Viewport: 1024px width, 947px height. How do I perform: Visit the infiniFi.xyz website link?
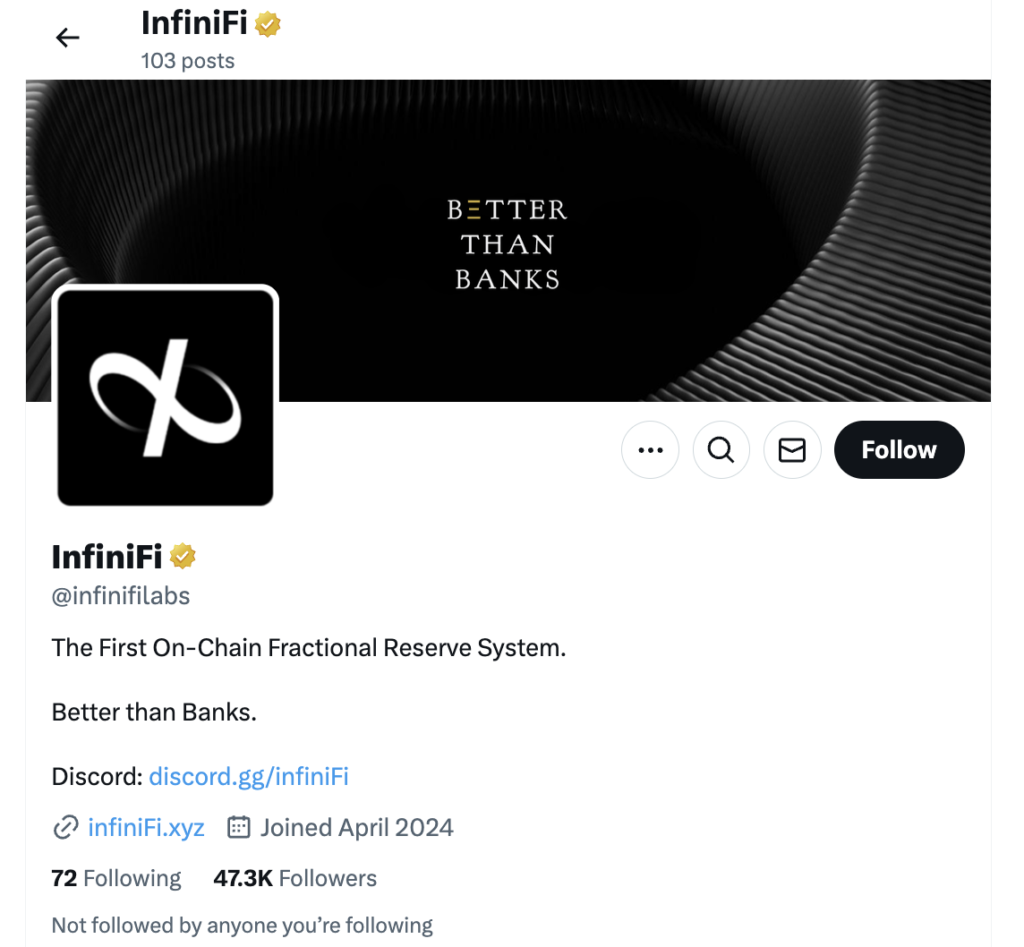click(146, 827)
